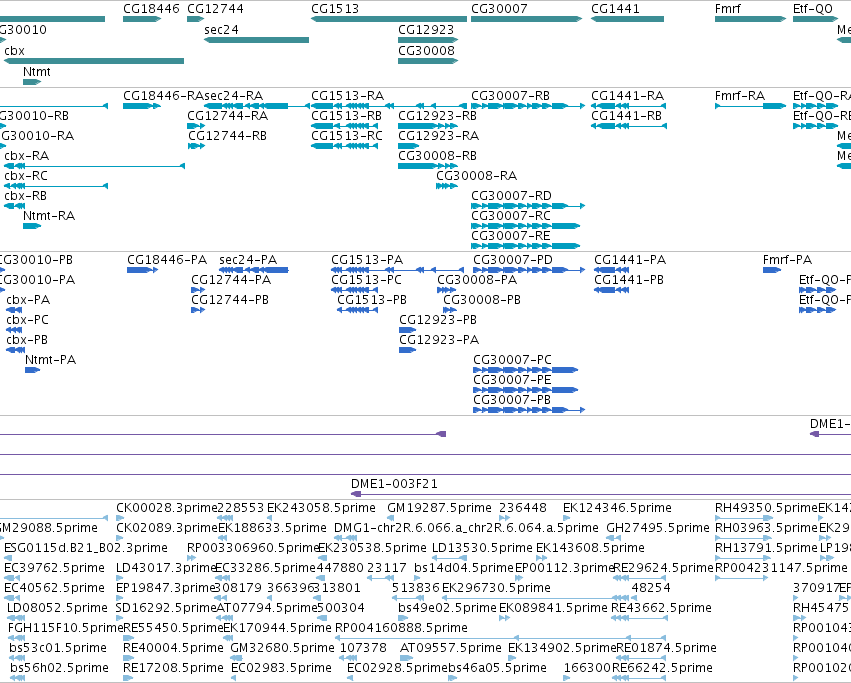851x683 pixels.
Task: Click the sec24 gene label
Action: tap(221, 30)
